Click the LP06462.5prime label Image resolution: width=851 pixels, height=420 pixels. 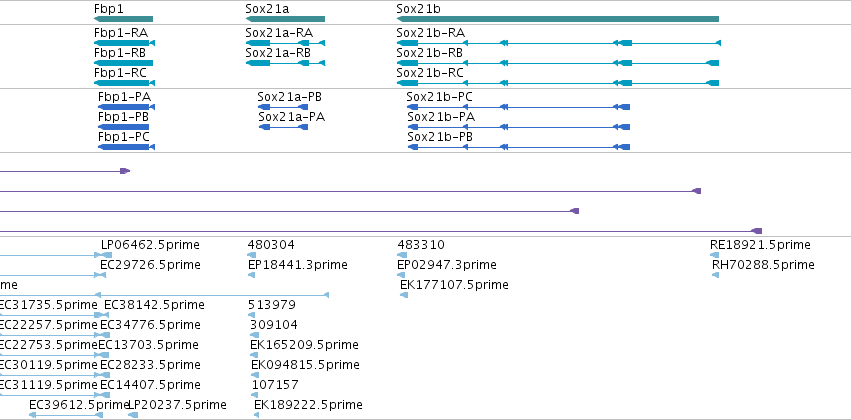point(150,245)
